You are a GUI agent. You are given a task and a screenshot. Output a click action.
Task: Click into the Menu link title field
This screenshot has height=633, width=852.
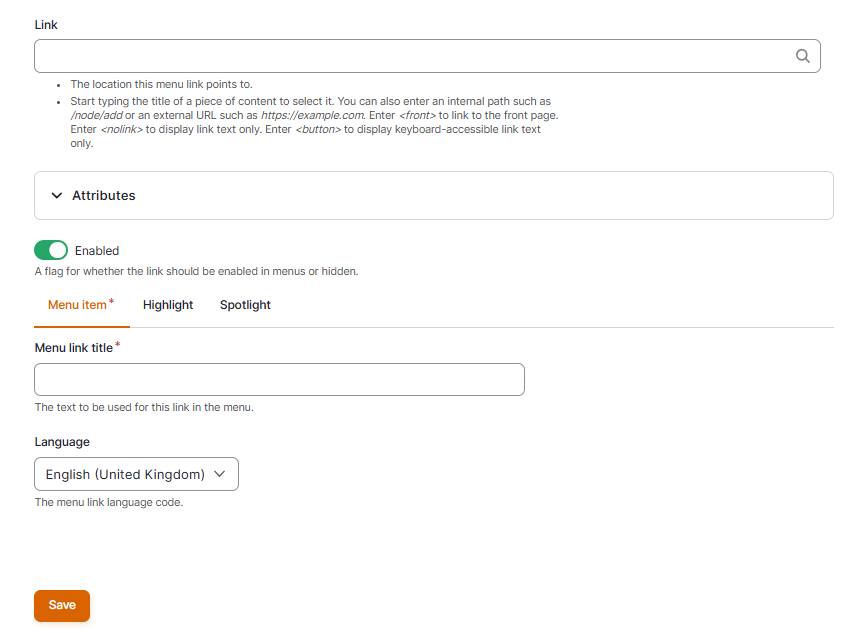coord(279,379)
